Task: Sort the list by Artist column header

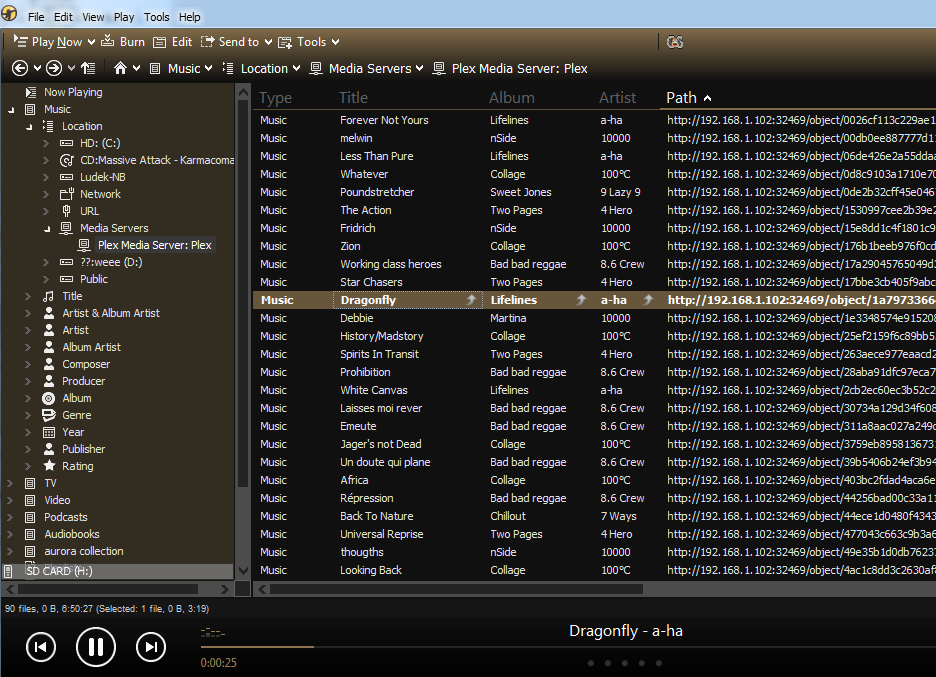Action: [617, 98]
